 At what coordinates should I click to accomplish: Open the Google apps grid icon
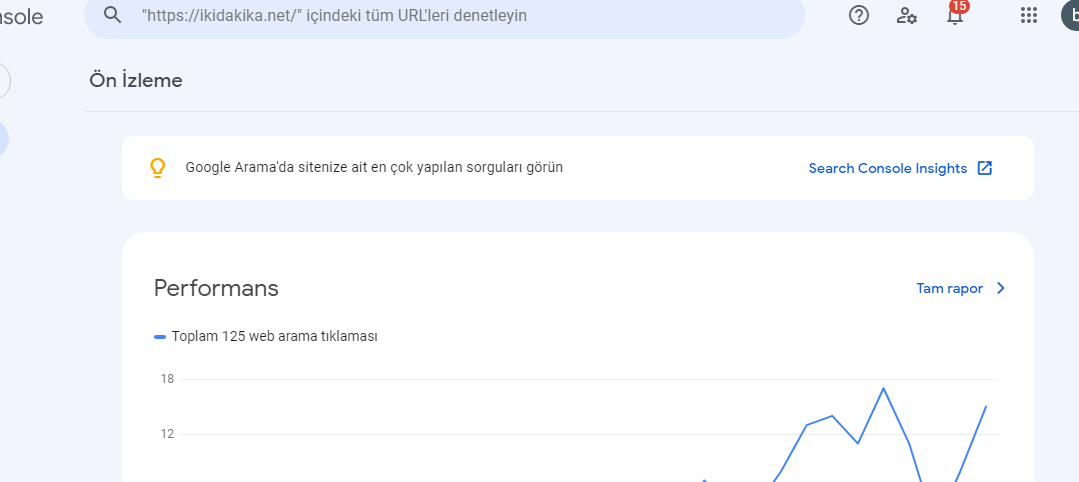1029,15
